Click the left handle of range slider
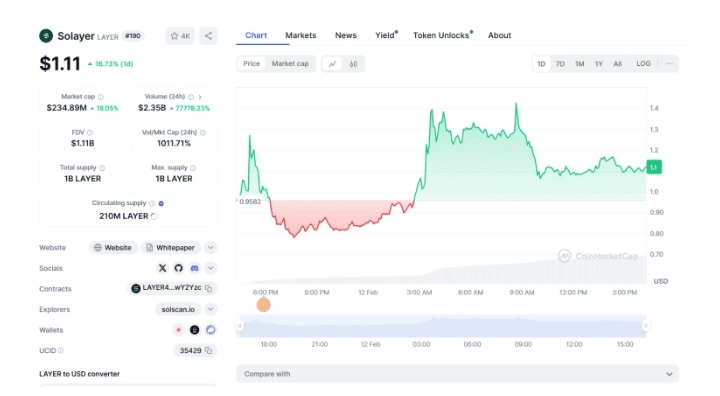This screenshot has width=720, height=396. pyautogui.click(x=239, y=326)
